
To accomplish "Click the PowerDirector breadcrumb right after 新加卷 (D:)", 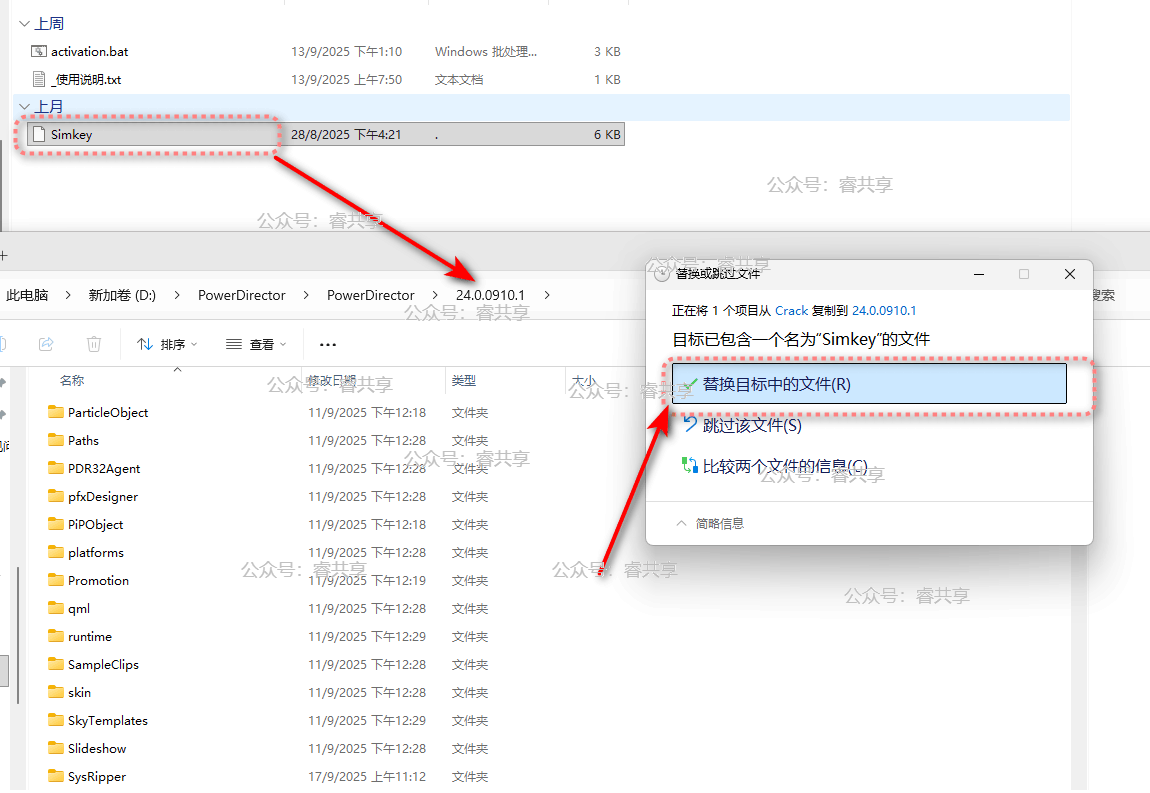I will pyautogui.click(x=241, y=295).
